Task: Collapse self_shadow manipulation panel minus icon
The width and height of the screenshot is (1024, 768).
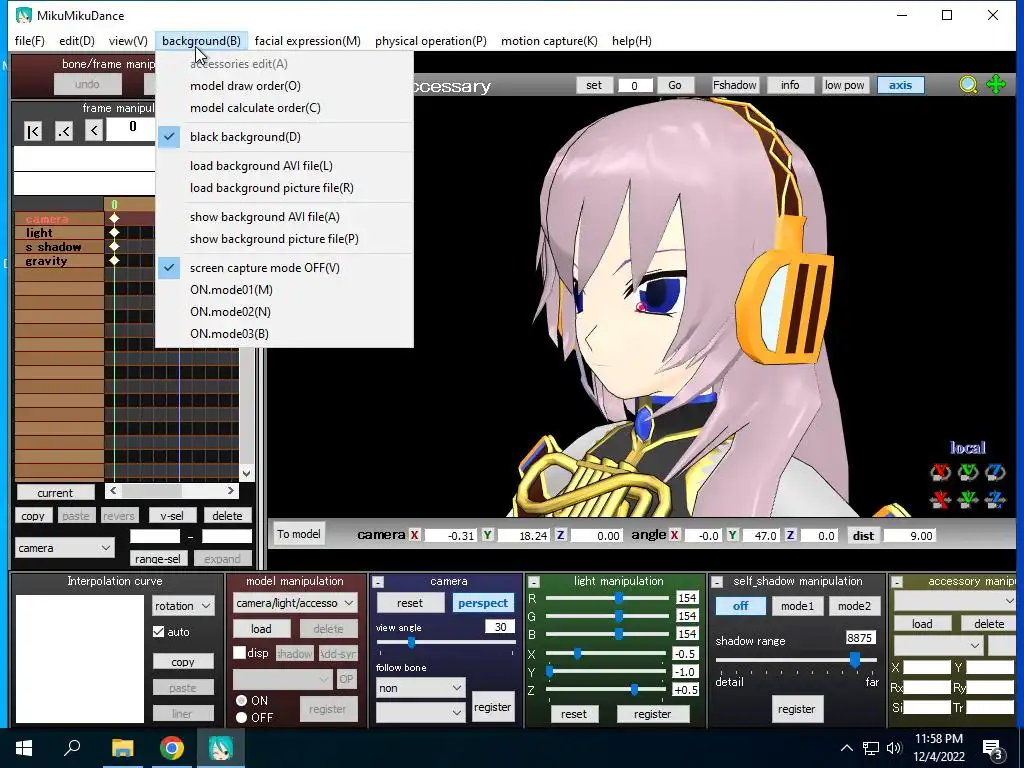Action: pos(716,582)
